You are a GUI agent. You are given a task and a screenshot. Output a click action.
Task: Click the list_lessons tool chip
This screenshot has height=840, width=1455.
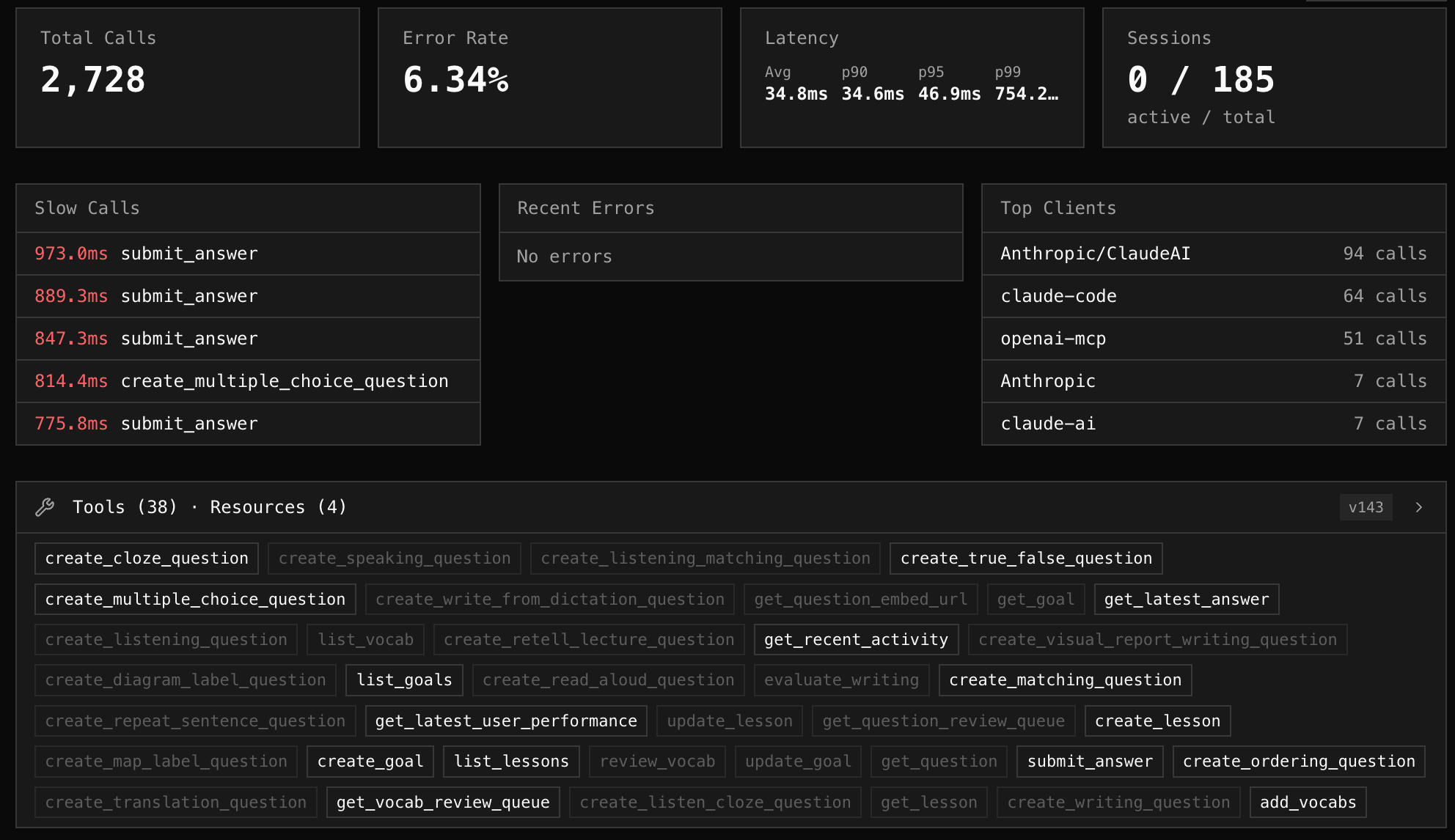(x=511, y=762)
